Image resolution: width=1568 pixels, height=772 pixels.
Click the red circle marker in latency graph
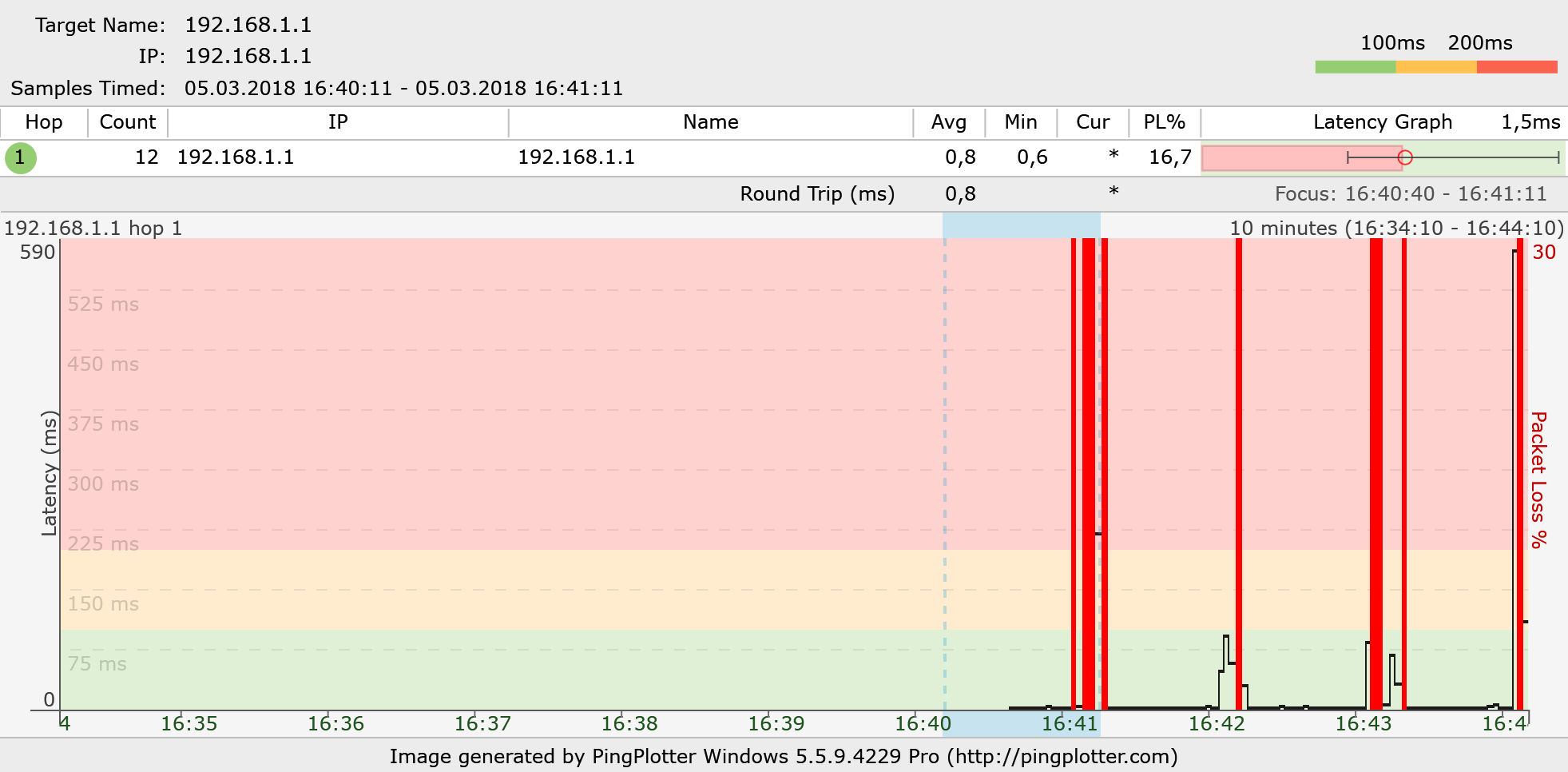[1405, 157]
